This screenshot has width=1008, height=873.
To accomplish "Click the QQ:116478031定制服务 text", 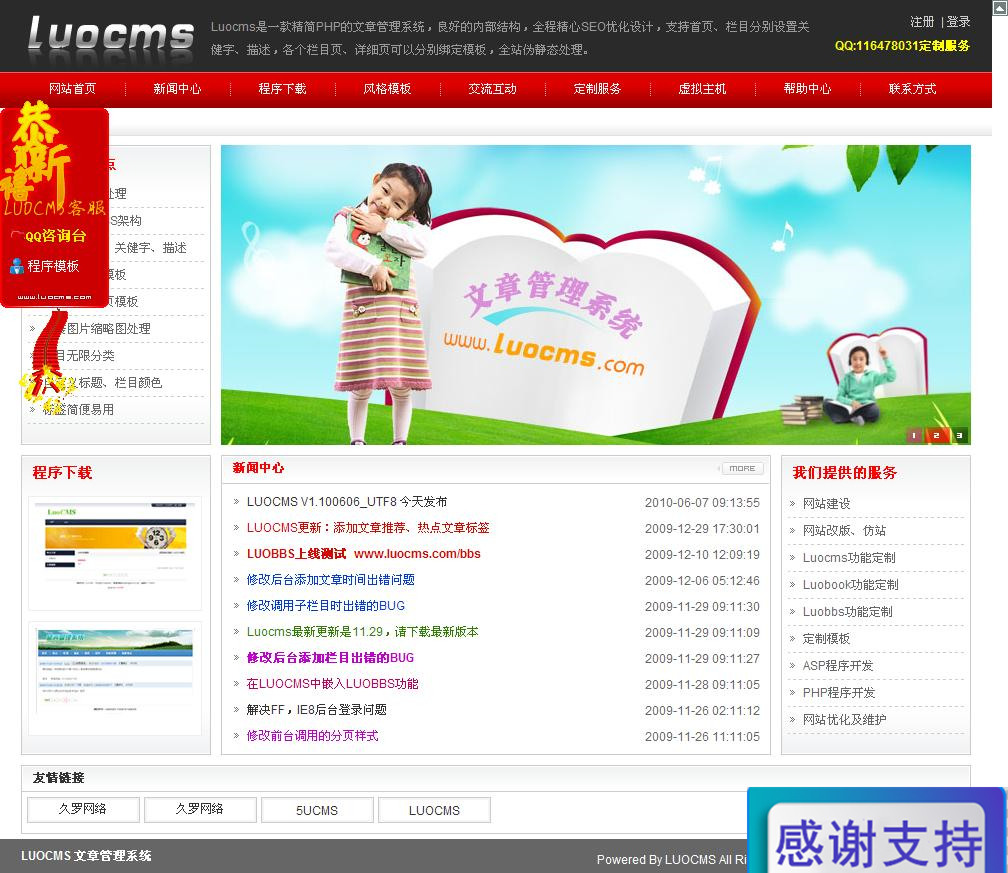I will tap(903, 46).
